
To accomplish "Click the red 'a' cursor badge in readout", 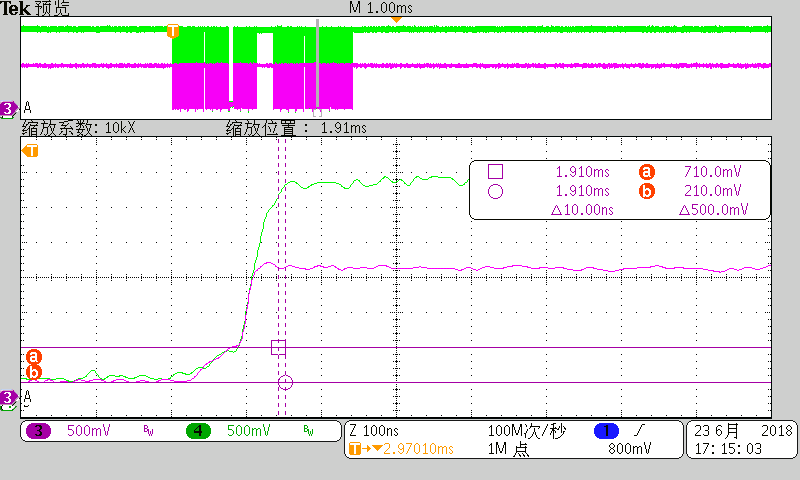I will [x=646, y=172].
